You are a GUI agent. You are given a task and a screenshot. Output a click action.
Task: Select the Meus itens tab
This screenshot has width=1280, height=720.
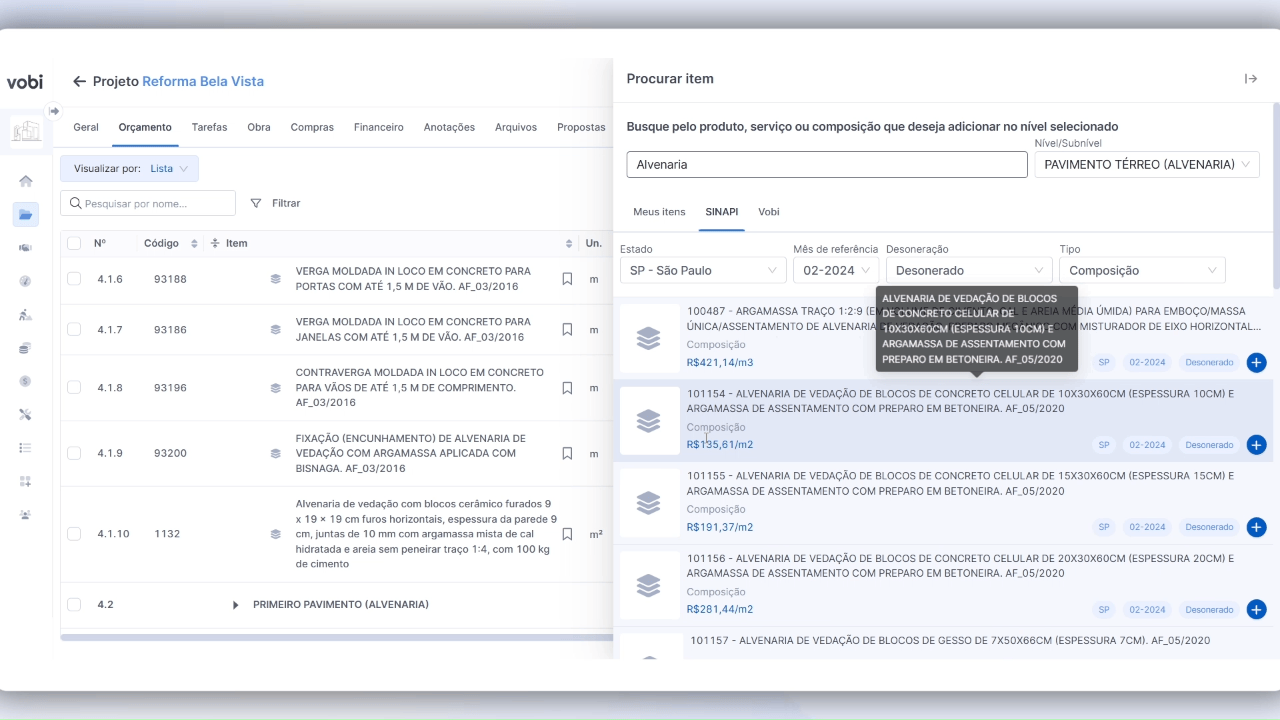pos(659,212)
